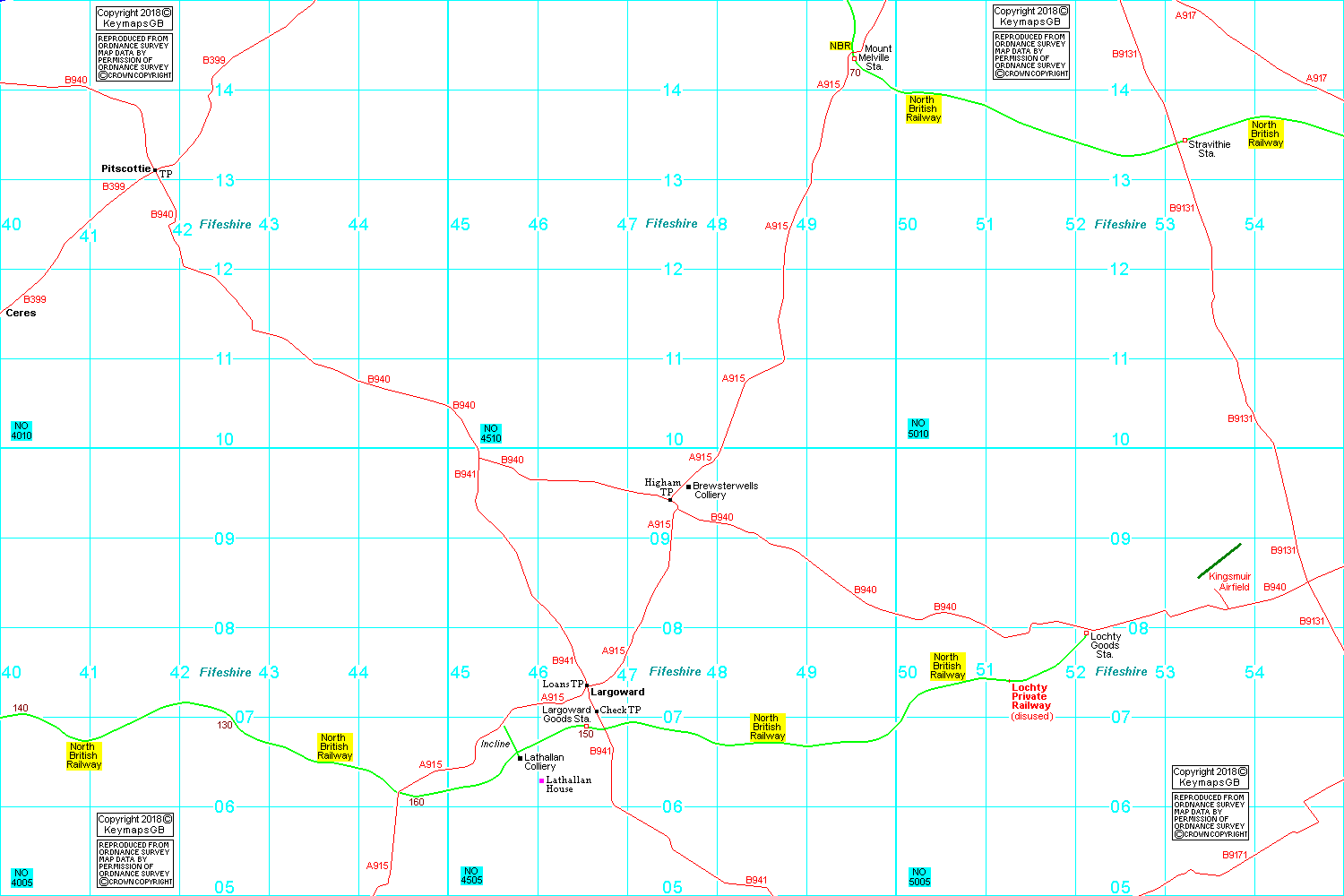Screen dimensions: 1344x896
Task: Click the Mount Melville Station square marker
Action: [854, 58]
